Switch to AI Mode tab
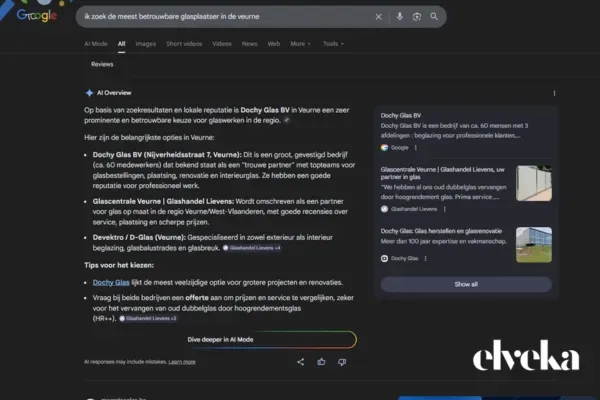Image resolution: width=600 pixels, height=400 pixels. [x=96, y=44]
